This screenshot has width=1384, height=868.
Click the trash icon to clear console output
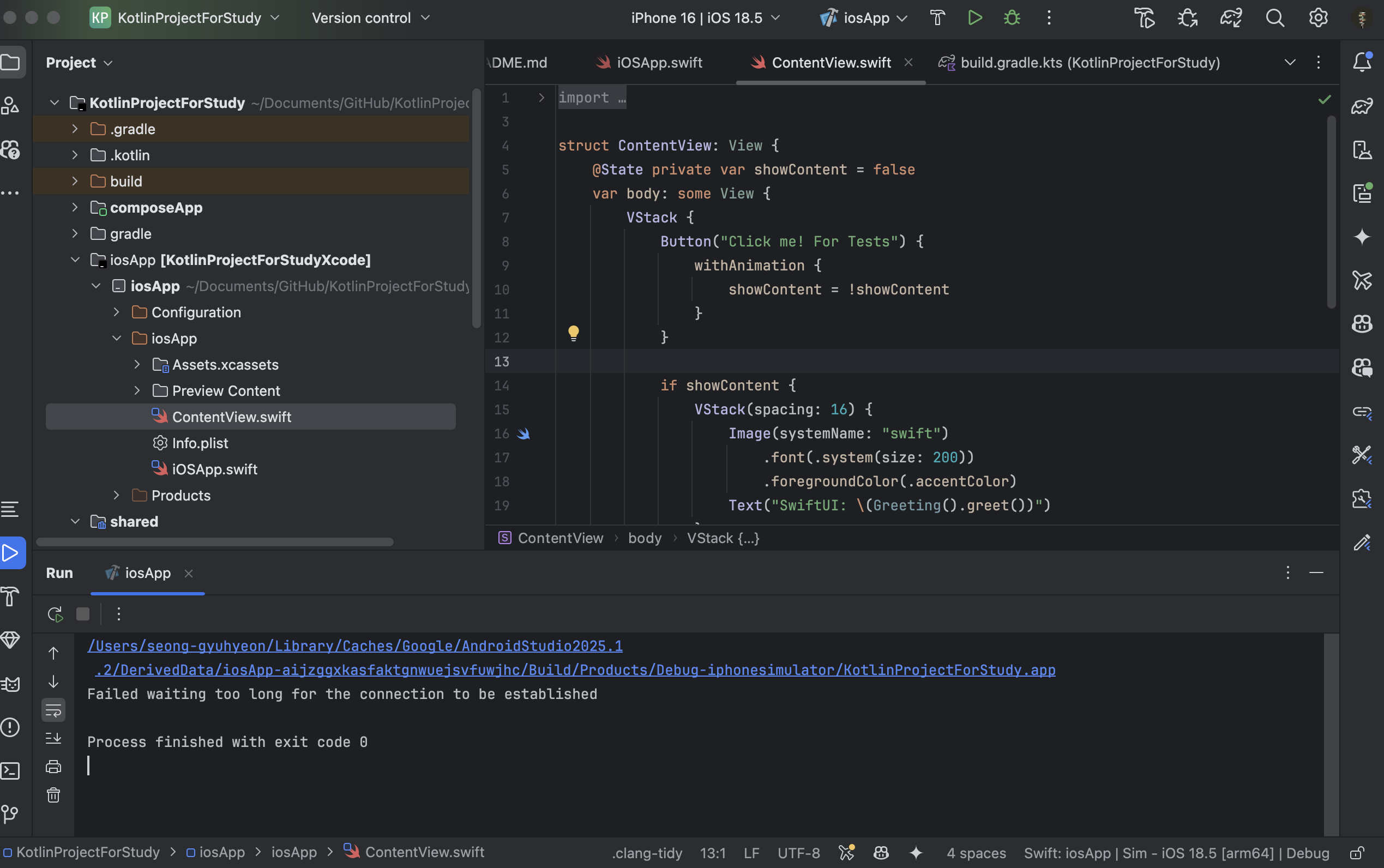tap(53, 795)
